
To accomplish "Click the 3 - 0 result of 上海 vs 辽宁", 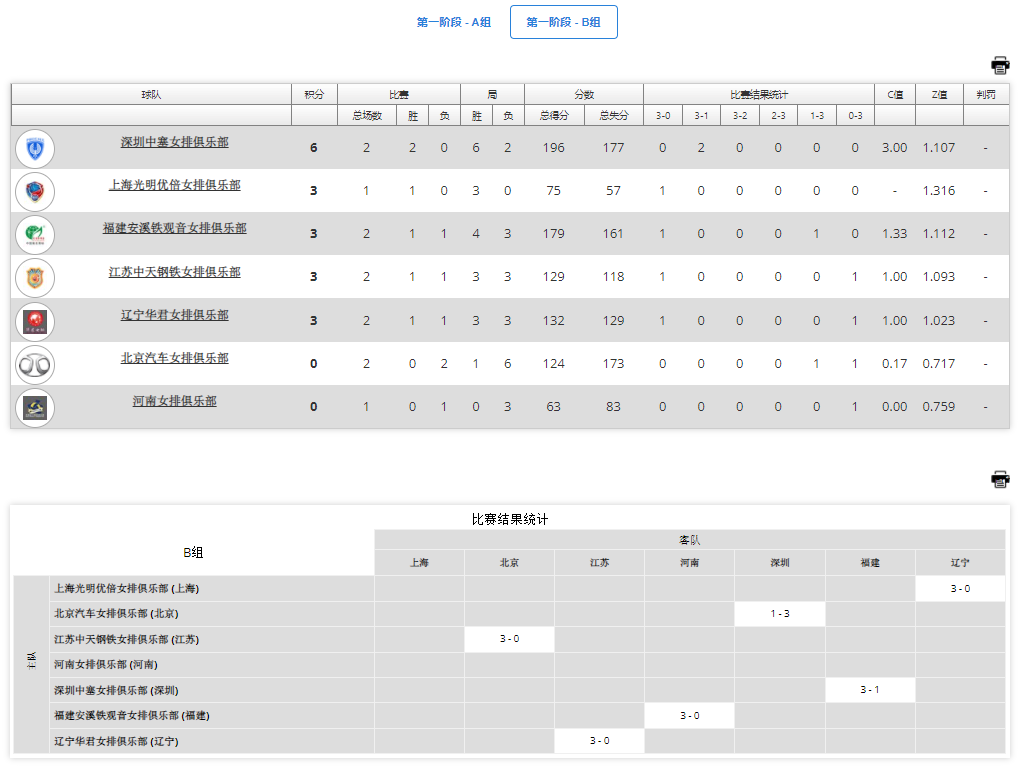I will 961,589.
